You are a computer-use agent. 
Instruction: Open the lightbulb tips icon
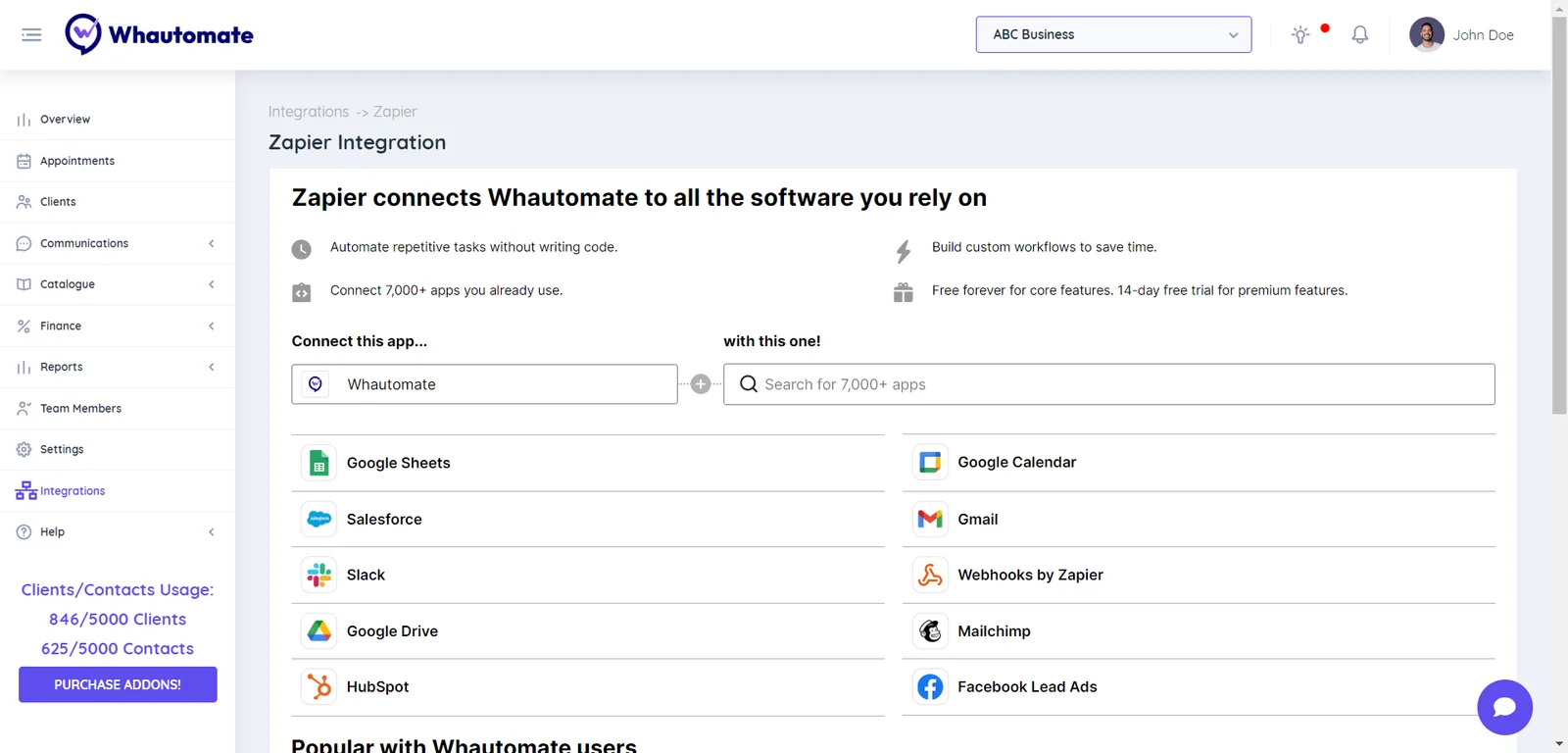pos(1300,35)
